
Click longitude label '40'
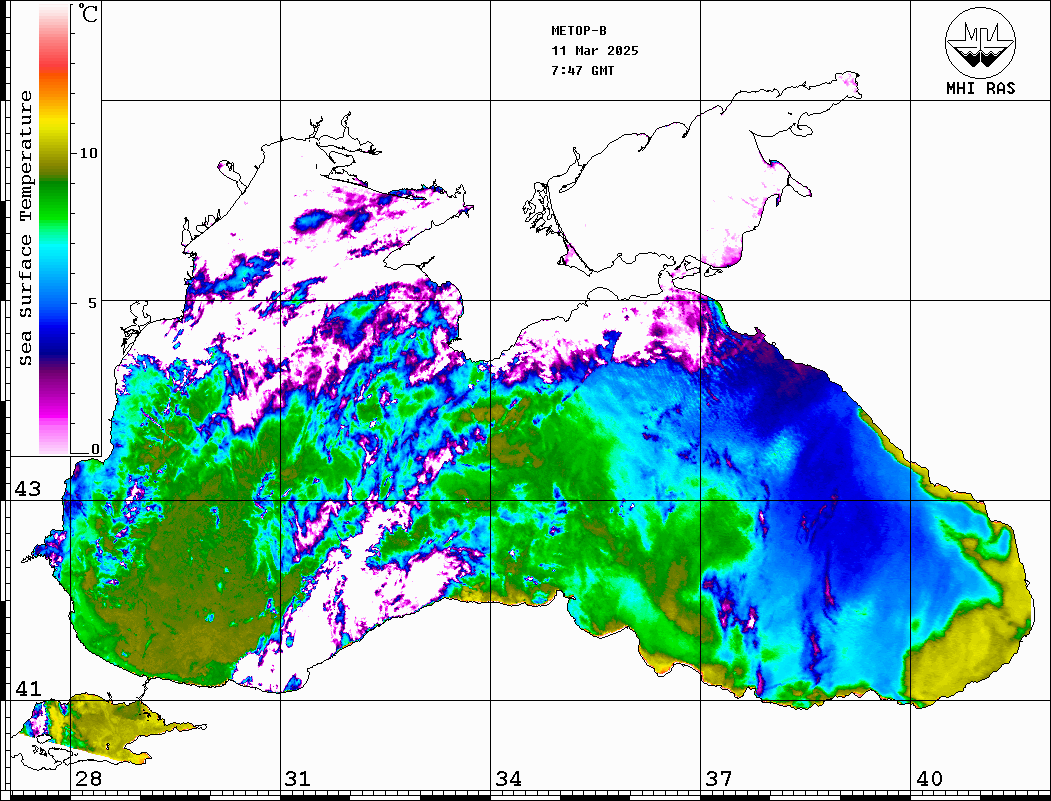click(929, 779)
